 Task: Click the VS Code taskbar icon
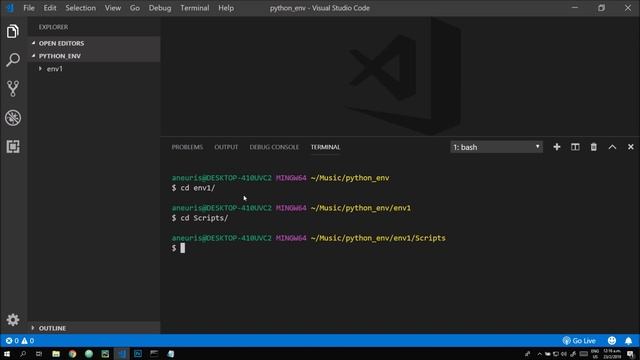coord(122,353)
